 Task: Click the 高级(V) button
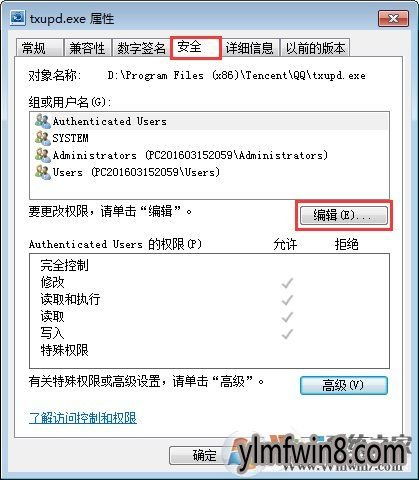[344, 385]
